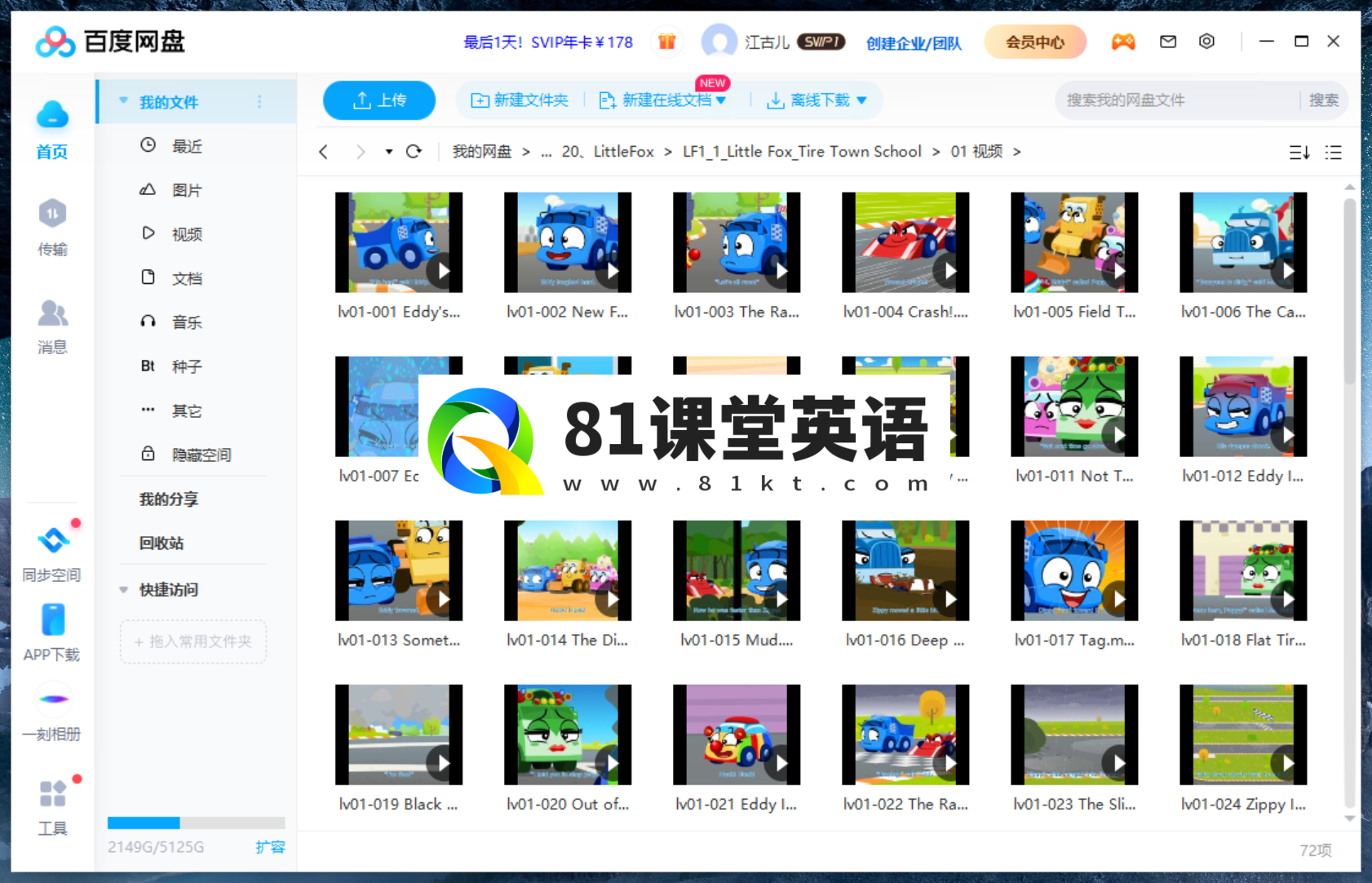Viewport: 1372px width, 883px height.
Task: Open the APP下载 page
Action: 52,632
